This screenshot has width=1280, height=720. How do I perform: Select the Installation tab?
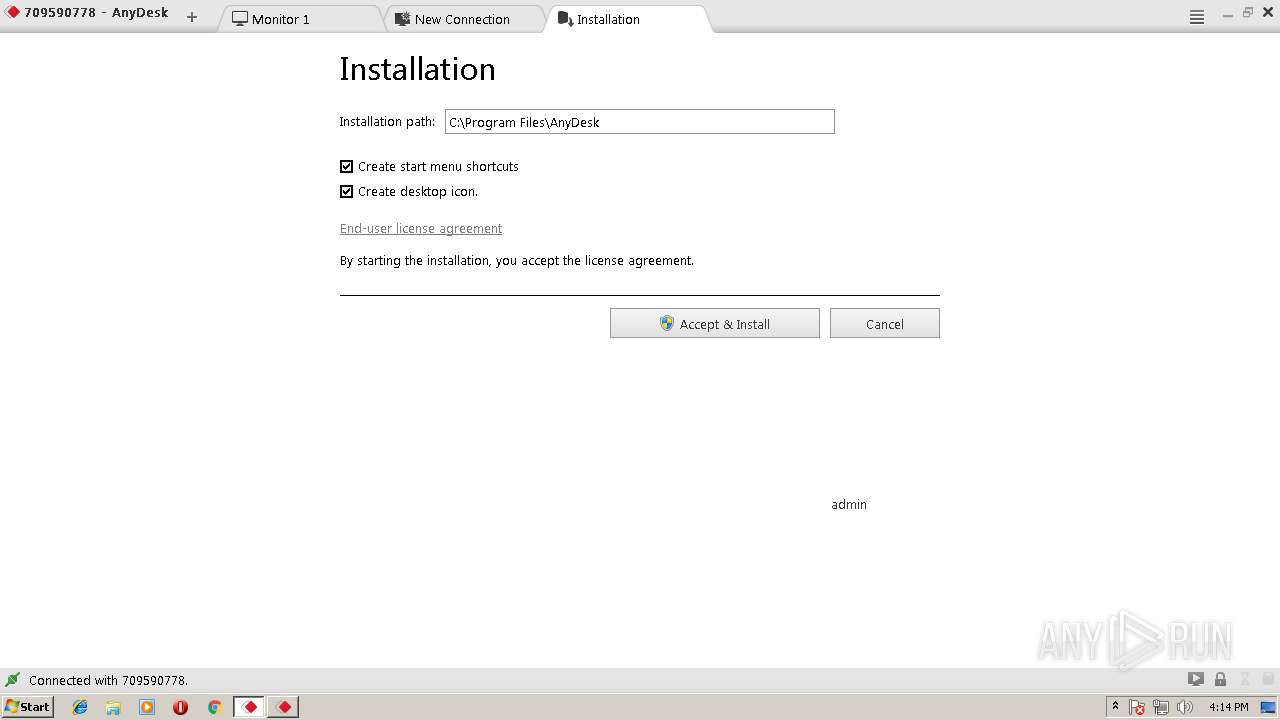pyautogui.click(x=628, y=18)
